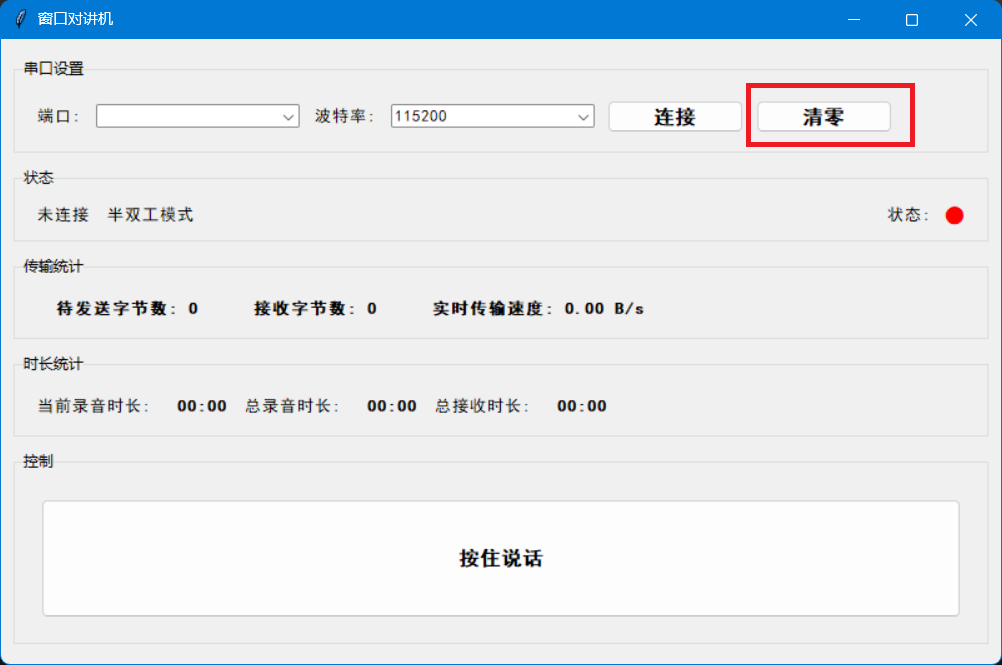The image size is (1002, 665).
Task: Click the 当前录音时长 timer value
Action: point(202,406)
